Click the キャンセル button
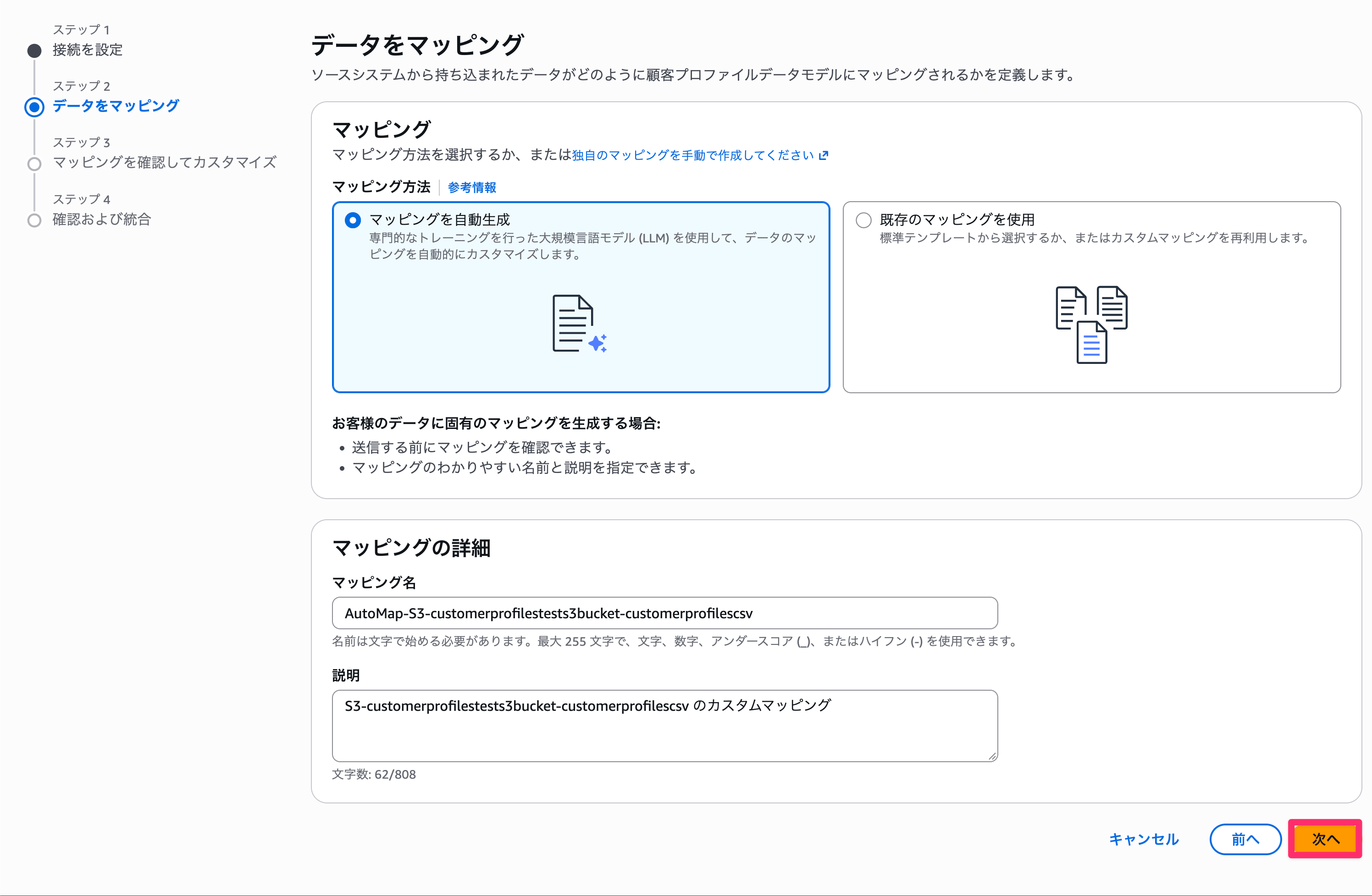Image resolution: width=1372 pixels, height=896 pixels. coord(1144,840)
